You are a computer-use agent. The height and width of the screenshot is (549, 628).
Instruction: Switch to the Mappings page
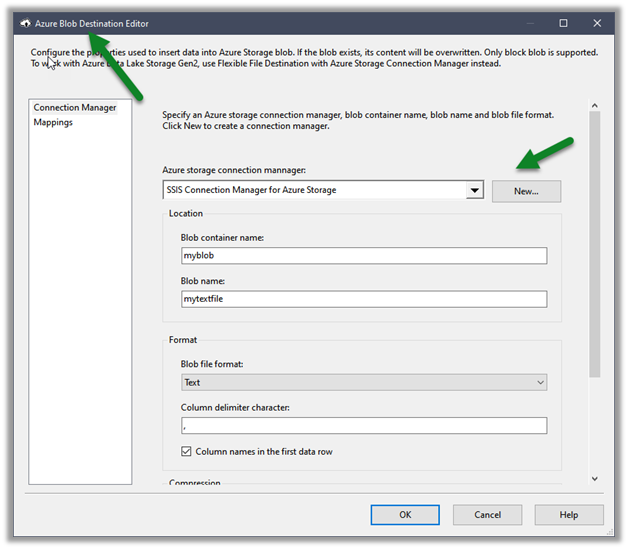53,122
